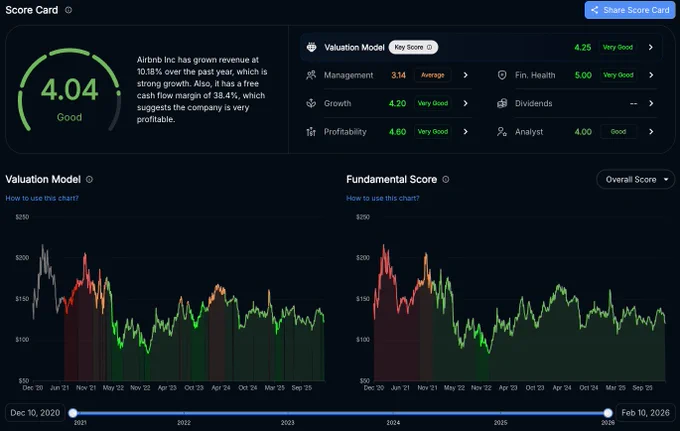This screenshot has height=431, width=680.
Task: Expand the Management row chevron
Action: tap(465, 75)
